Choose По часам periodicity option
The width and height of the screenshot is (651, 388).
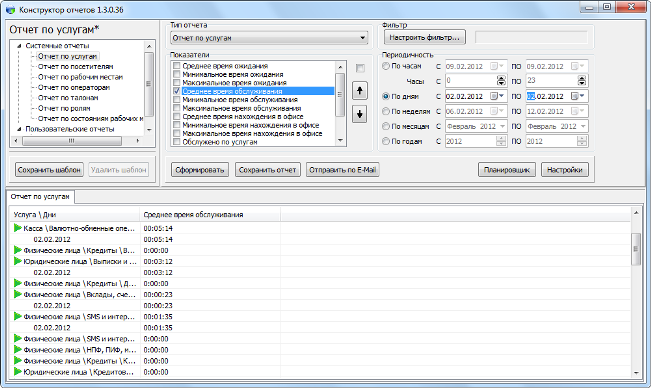click(386, 66)
